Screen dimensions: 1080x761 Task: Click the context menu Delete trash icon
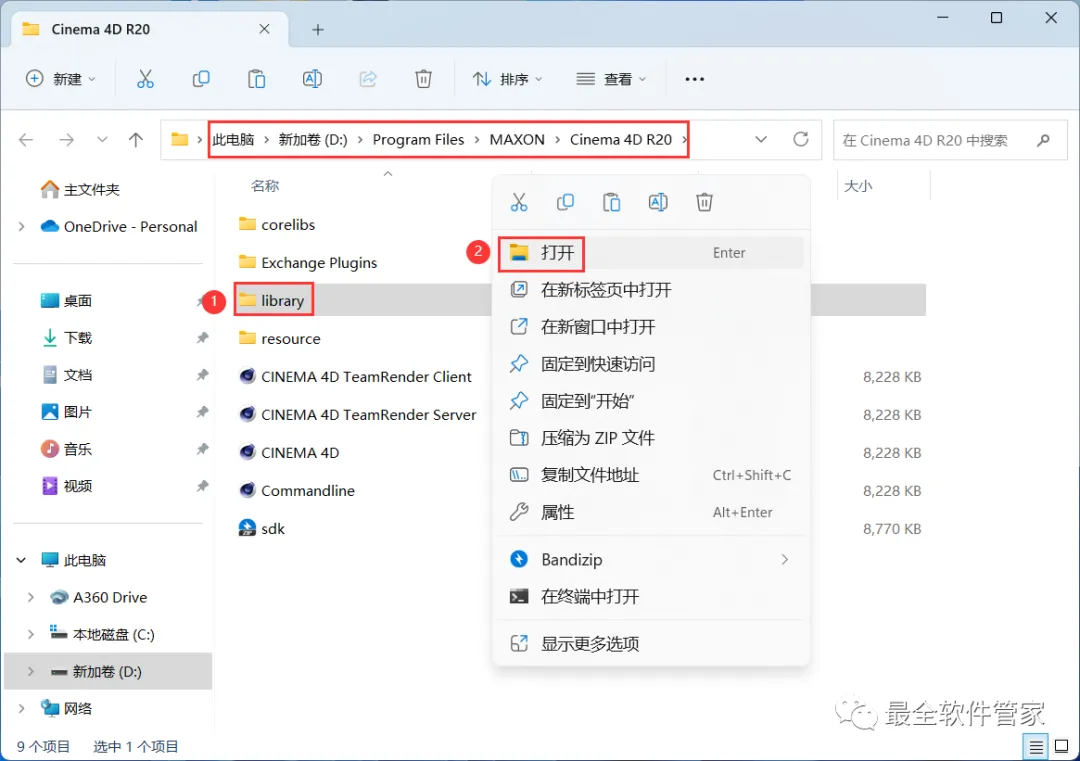click(704, 202)
